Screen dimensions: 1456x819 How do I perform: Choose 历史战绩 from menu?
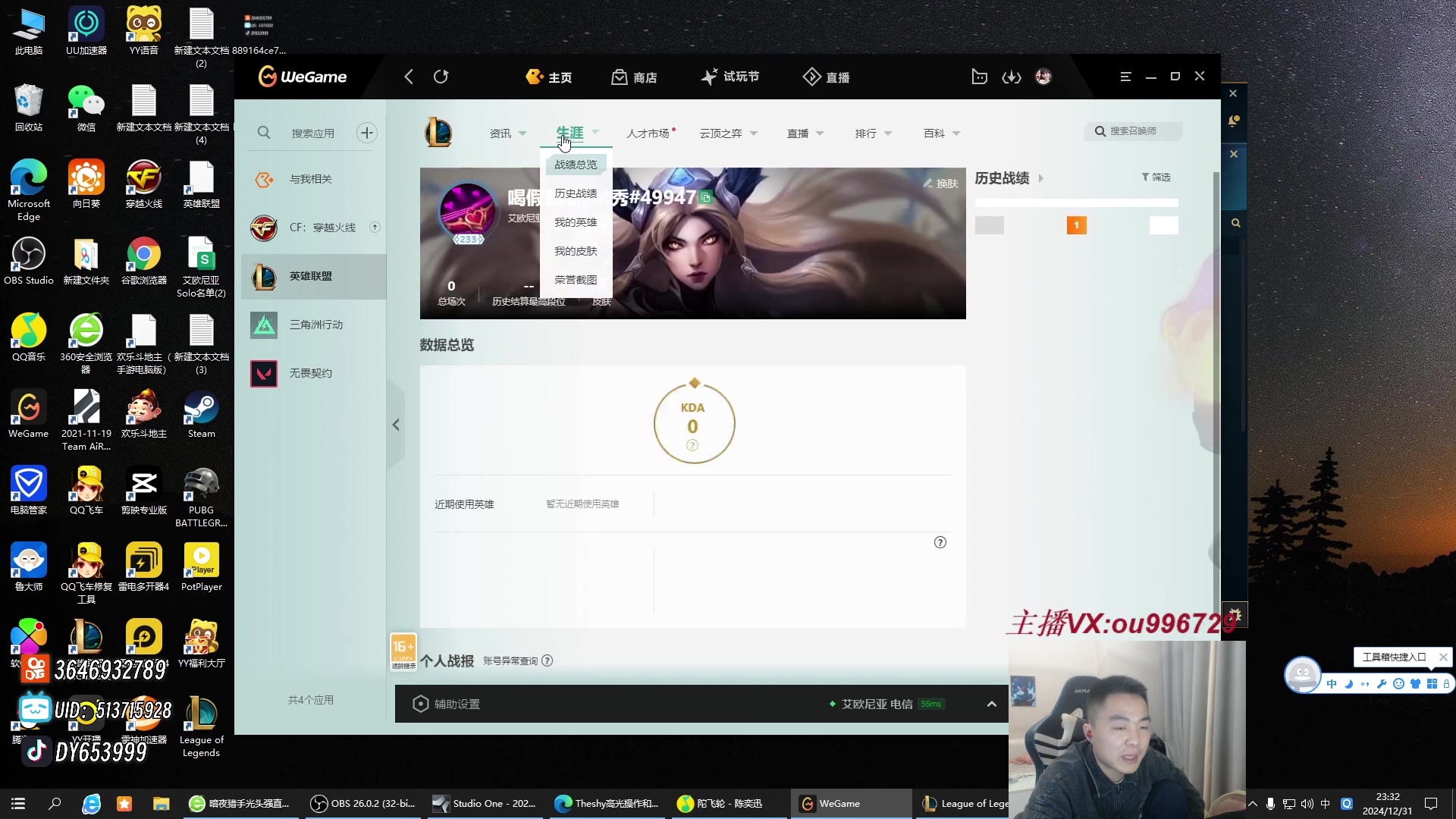(576, 193)
